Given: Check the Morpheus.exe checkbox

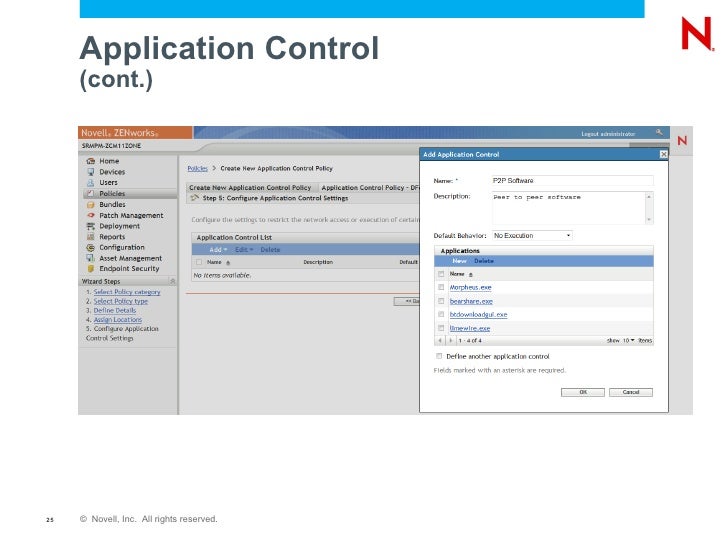Looking at the screenshot, I should tap(441, 287).
